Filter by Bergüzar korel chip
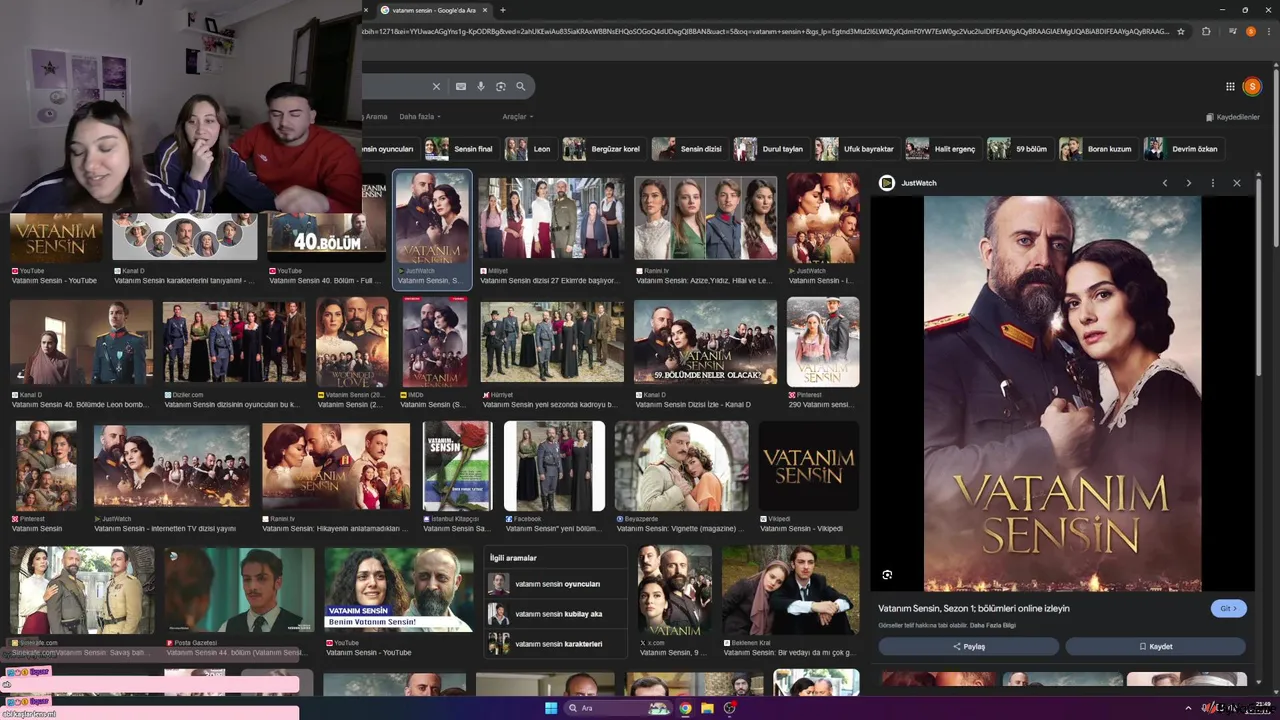This screenshot has height=720, width=1280. (x=603, y=149)
